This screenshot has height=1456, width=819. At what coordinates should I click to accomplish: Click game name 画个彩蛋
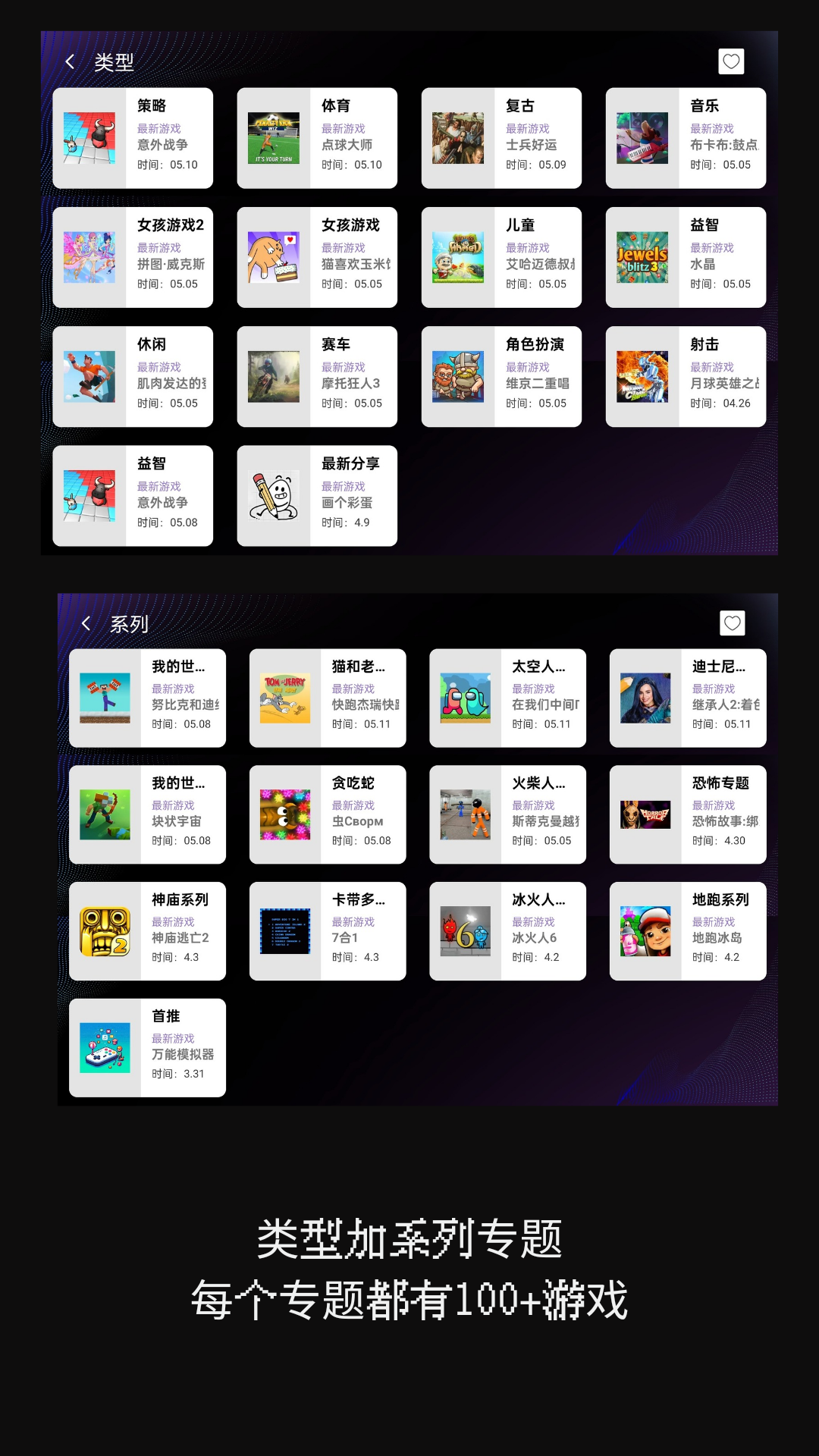(x=347, y=503)
